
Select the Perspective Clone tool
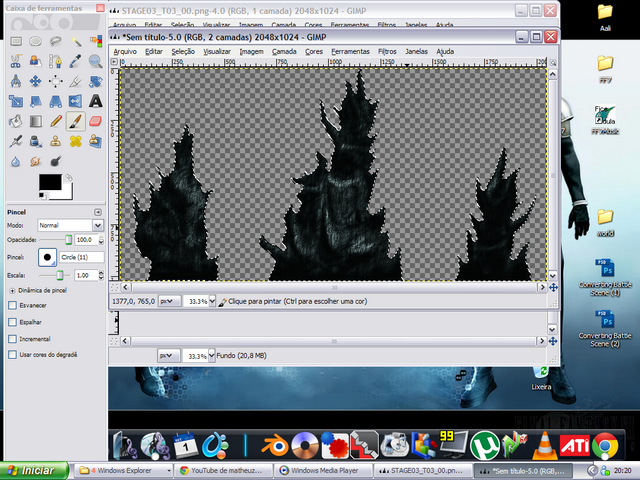(x=96, y=141)
